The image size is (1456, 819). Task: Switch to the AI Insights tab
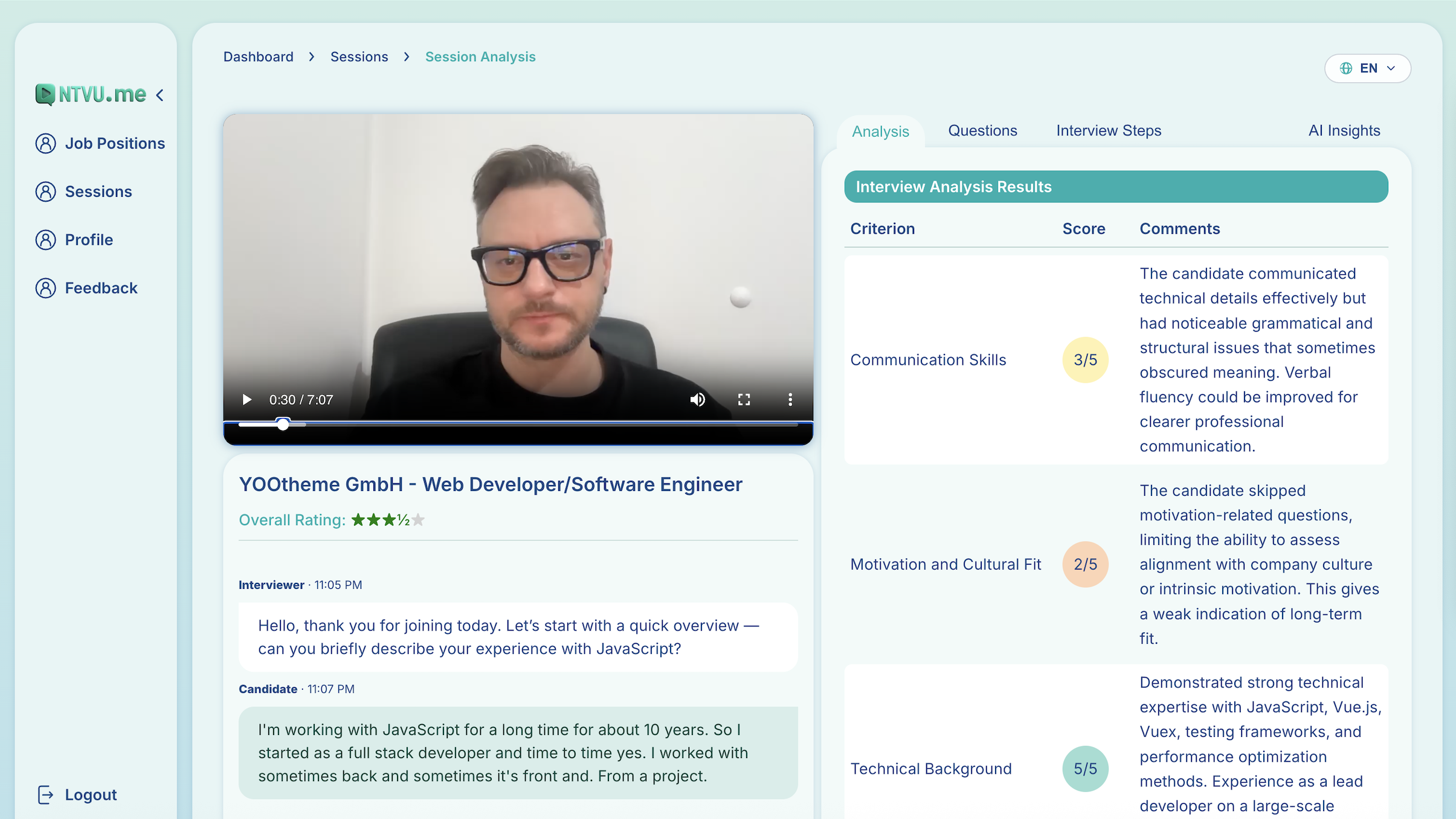click(1344, 130)
